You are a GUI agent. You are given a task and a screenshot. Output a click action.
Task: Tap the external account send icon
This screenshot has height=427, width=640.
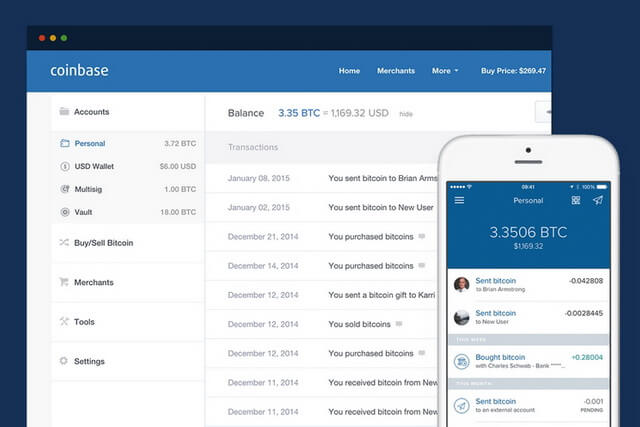[462, 406]
